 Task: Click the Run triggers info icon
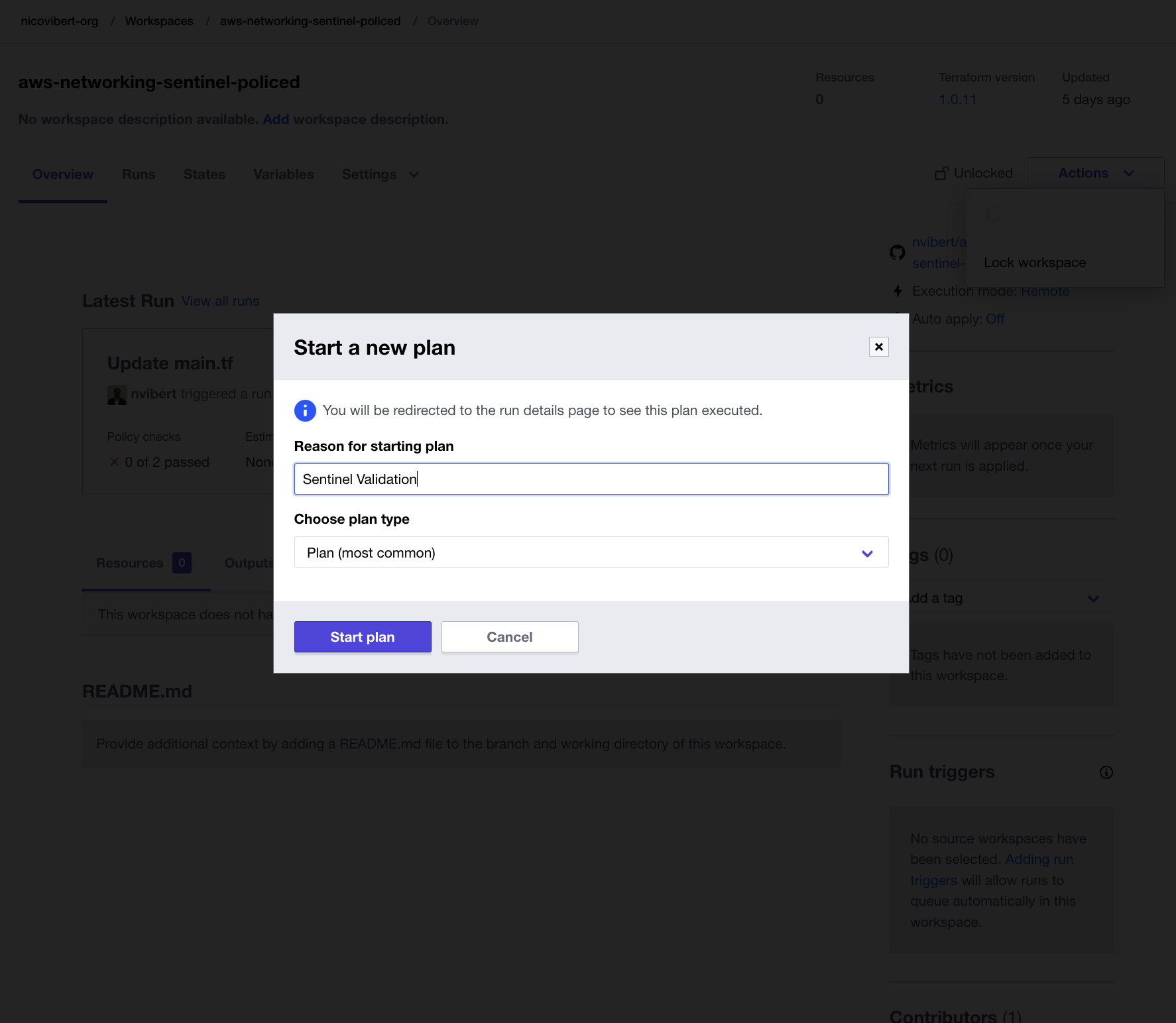[1106, 772]
